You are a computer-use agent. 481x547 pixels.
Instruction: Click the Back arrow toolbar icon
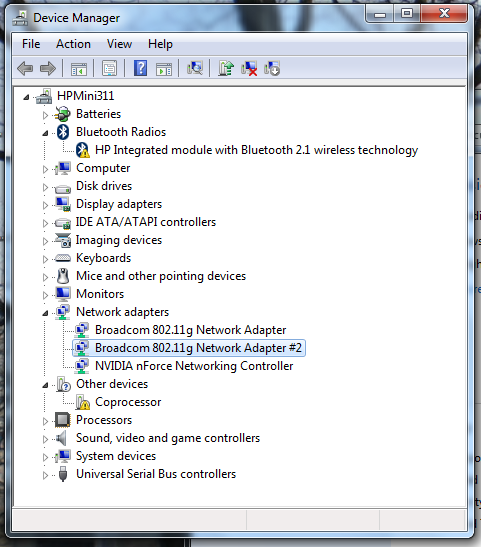[25, 68]
